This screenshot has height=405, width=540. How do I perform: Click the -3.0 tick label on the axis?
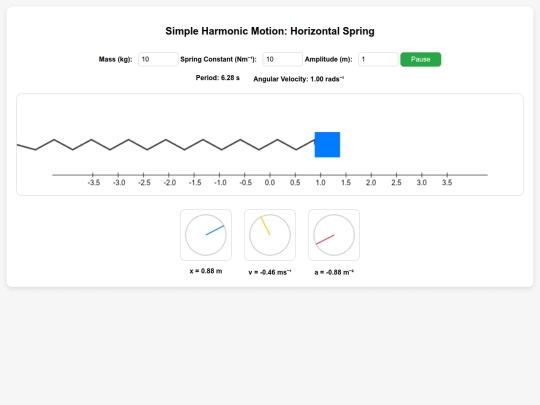[119, 183]
